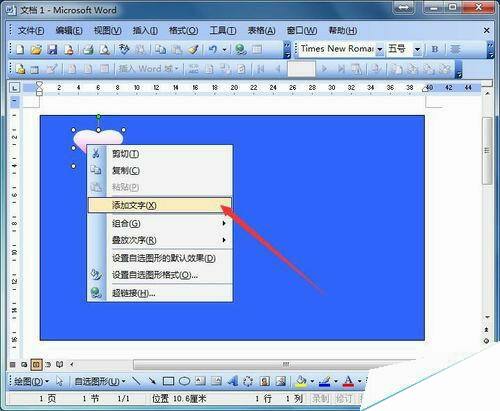The width and height of the screenshot is (500, 411).
Task: Open the 表格(A) menu
Action: 261,31
